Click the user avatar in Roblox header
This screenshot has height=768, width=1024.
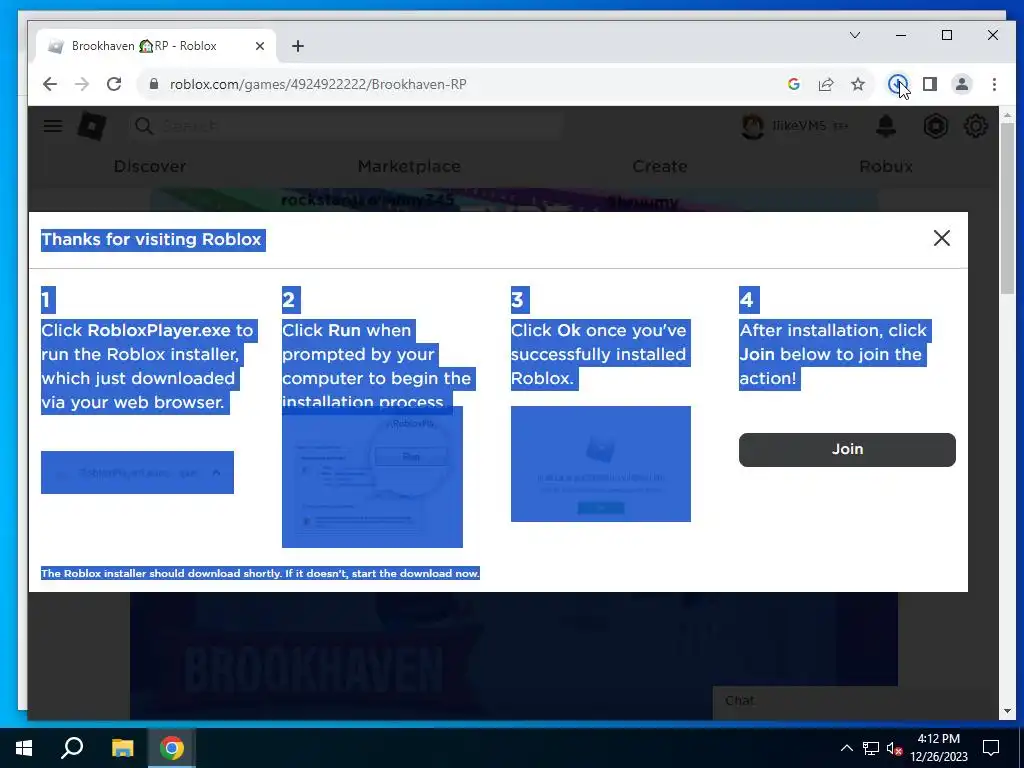pyautogui.click(x=752, y=126)
